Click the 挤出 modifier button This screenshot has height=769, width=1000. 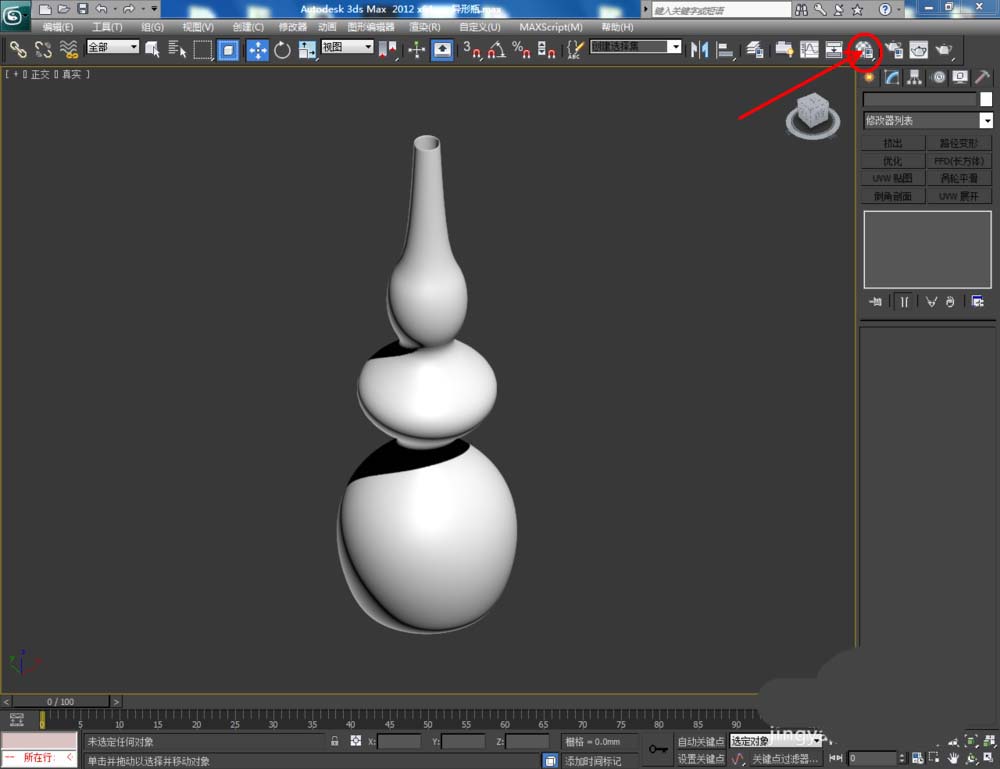click(892, 143)
